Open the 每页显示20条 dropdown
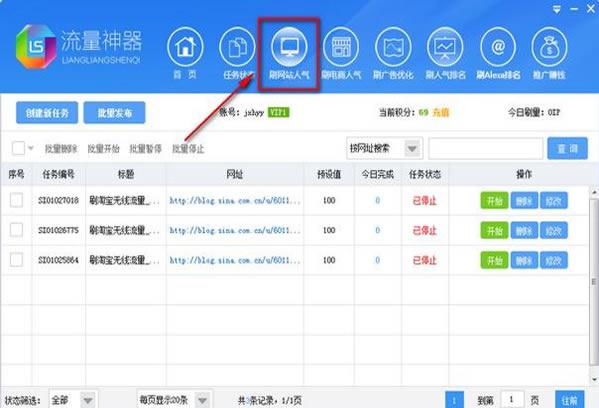The image size is (599, 408). coord(175,400)
